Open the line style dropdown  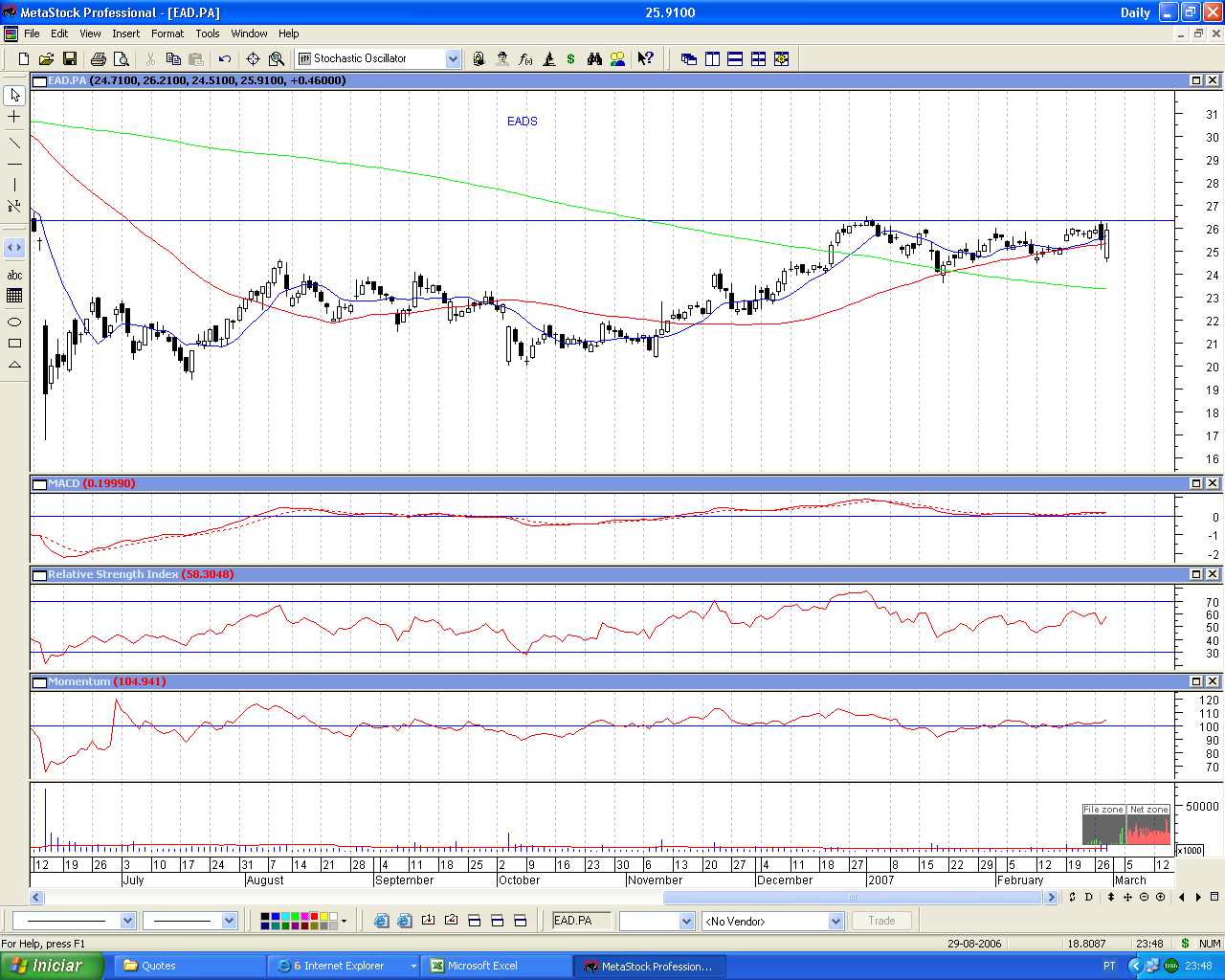point(128,921)
